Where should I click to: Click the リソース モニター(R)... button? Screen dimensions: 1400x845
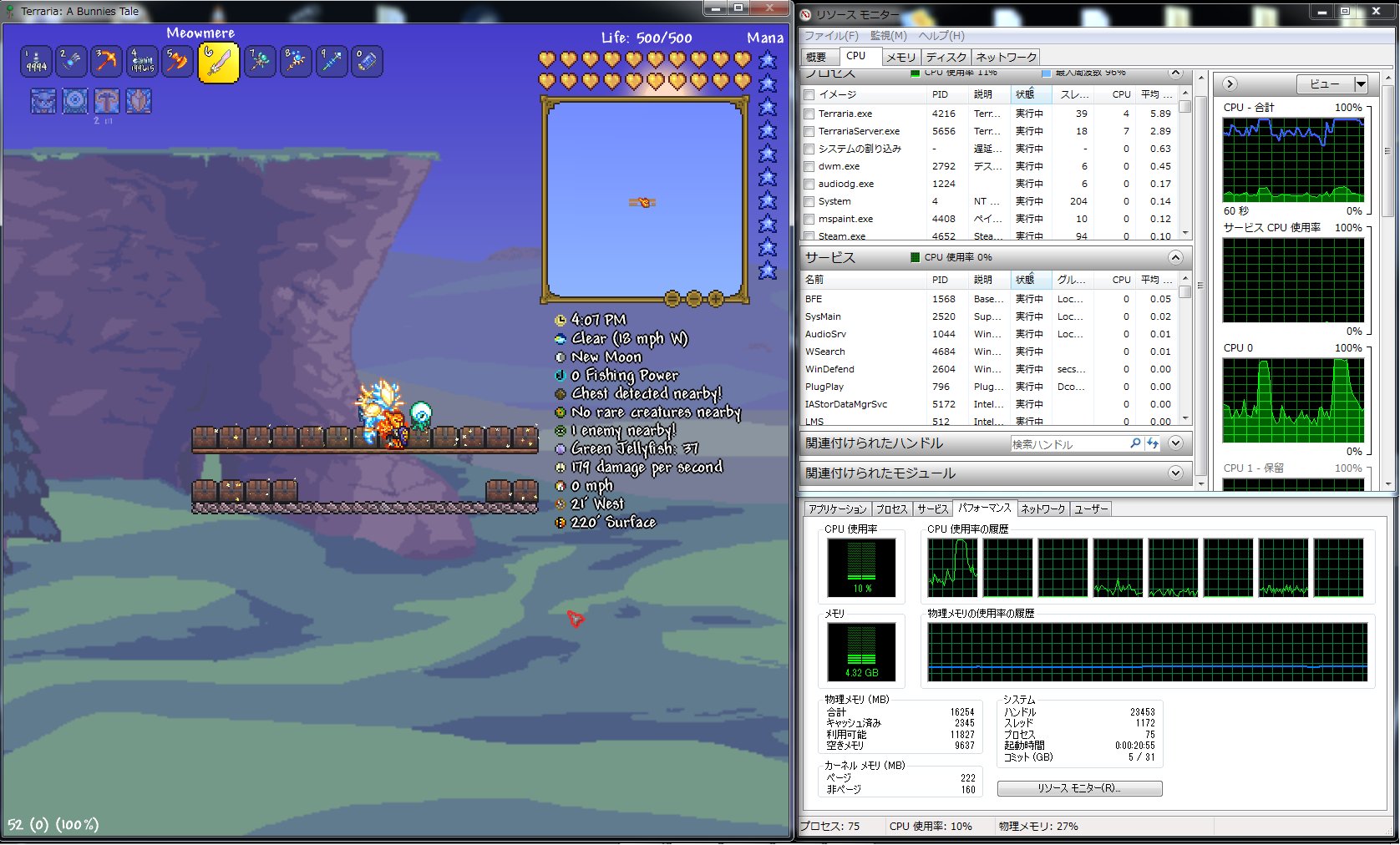(1079, 788)
